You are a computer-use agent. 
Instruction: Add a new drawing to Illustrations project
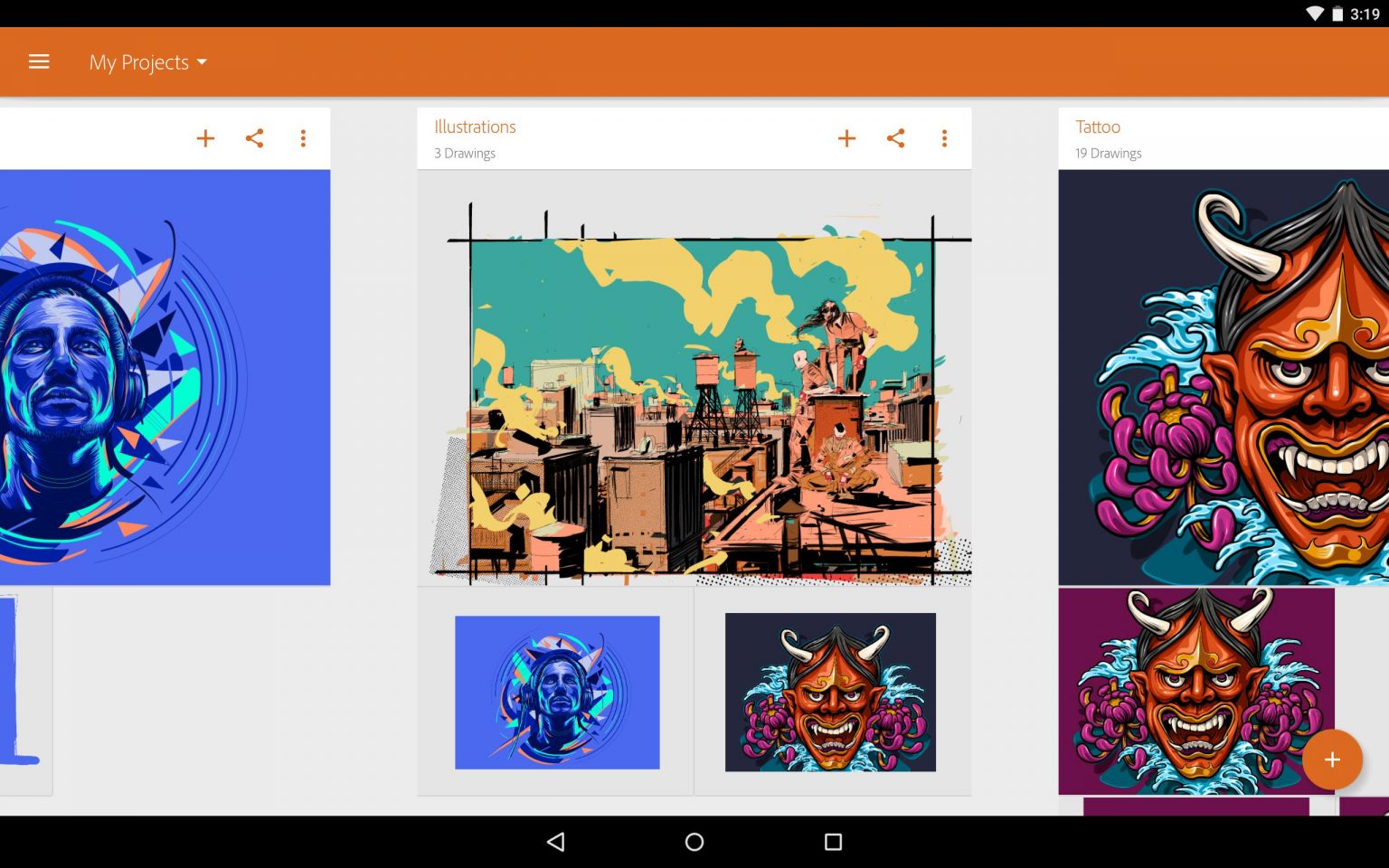(x=847, y=137)
